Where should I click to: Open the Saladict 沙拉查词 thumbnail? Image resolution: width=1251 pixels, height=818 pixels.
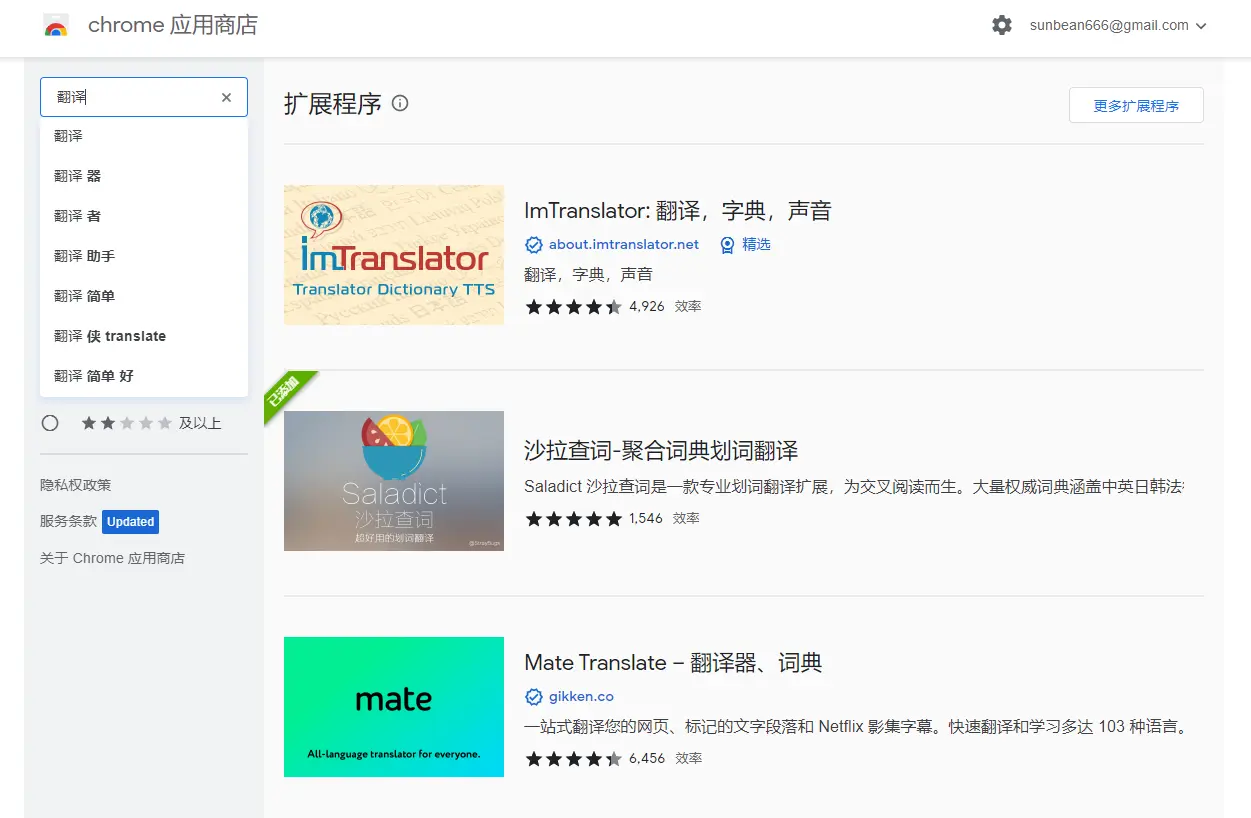point(394,481)
